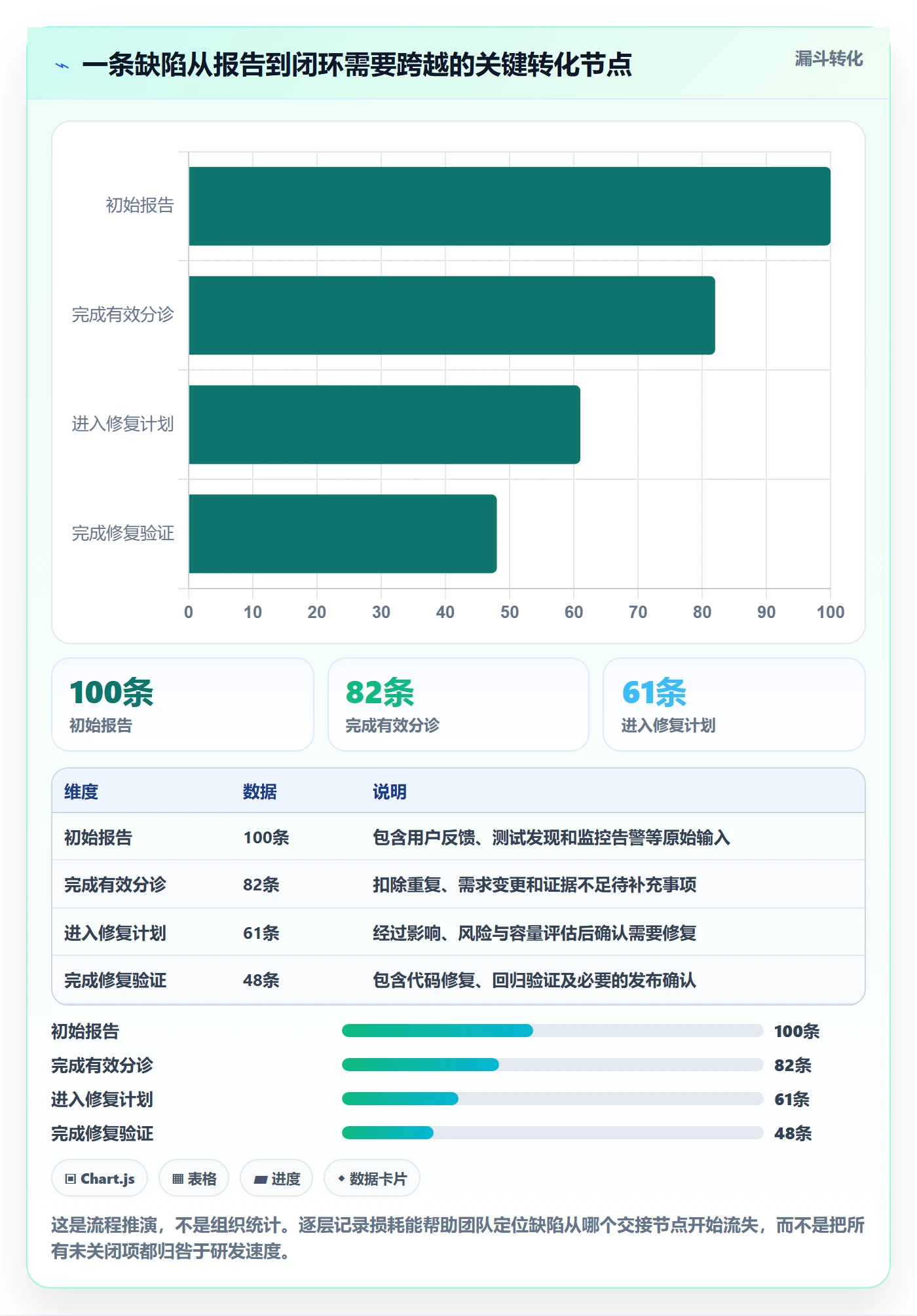Click the 完成有效分诊 progress bar
The height and width of the screenshot is (1316, 917).
point(552,1065)
